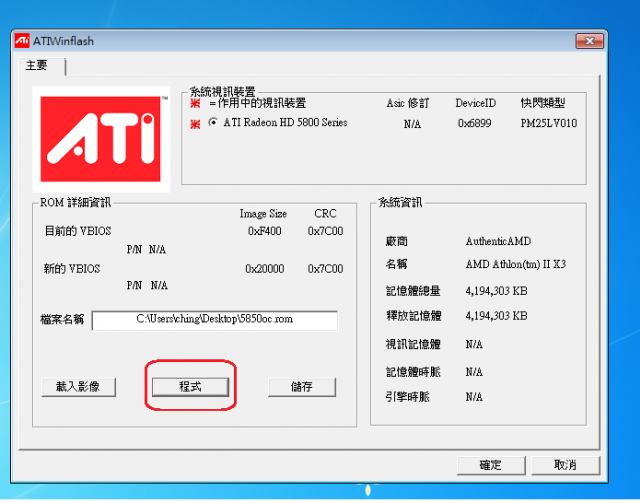
Task: Click CPU name AMD Athlon(tm) II X3
Action: click(x=516, y=265)
